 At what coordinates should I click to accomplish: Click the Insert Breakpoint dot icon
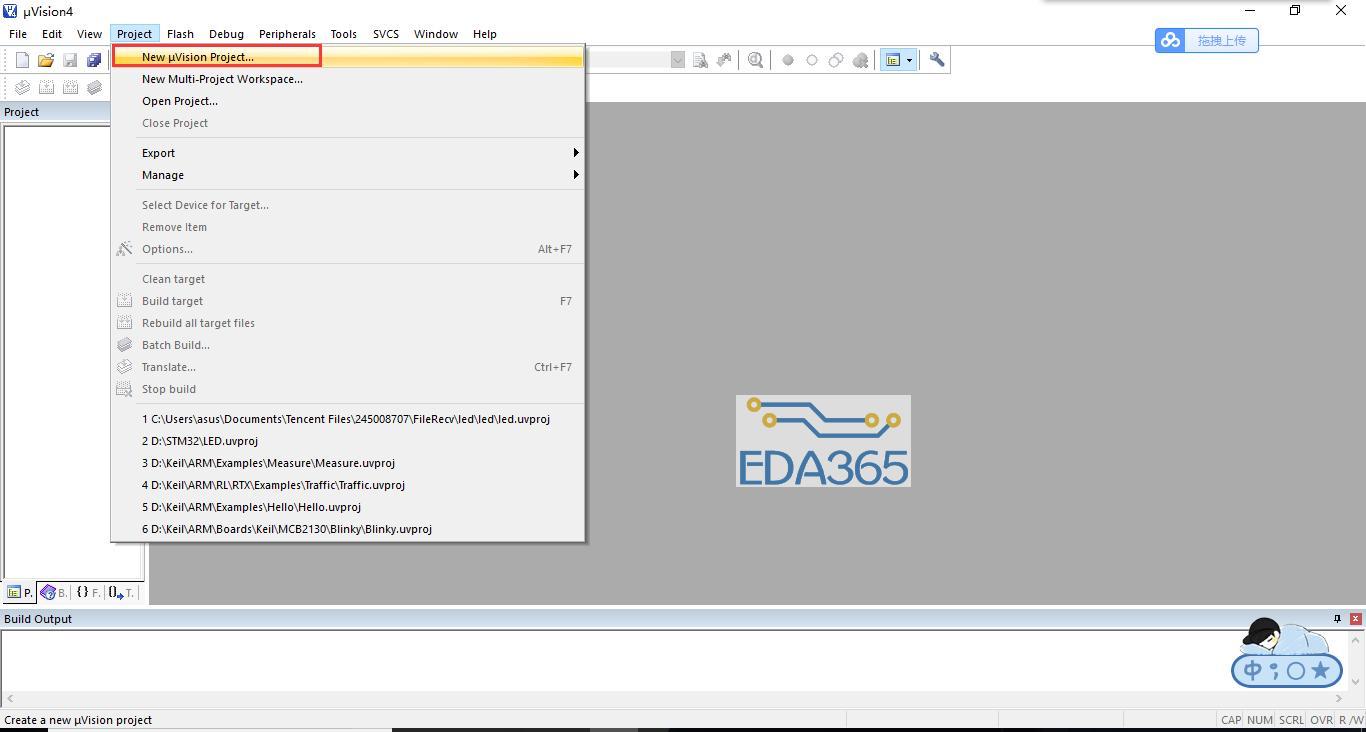(788, 60)
